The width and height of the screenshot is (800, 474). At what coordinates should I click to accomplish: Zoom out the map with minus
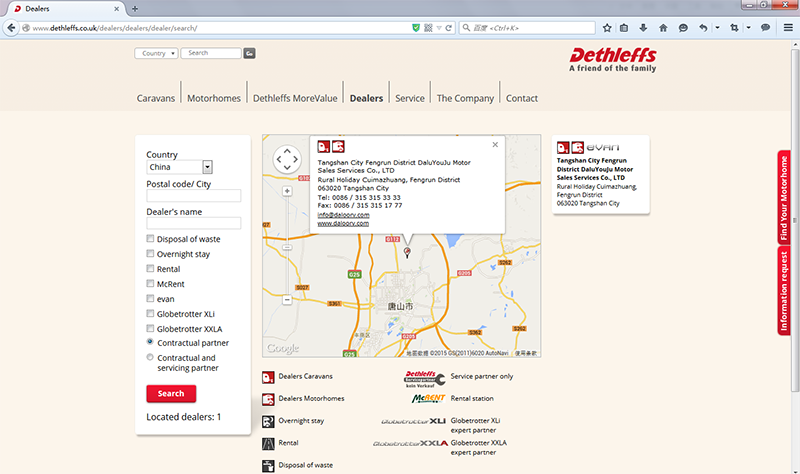287,300
